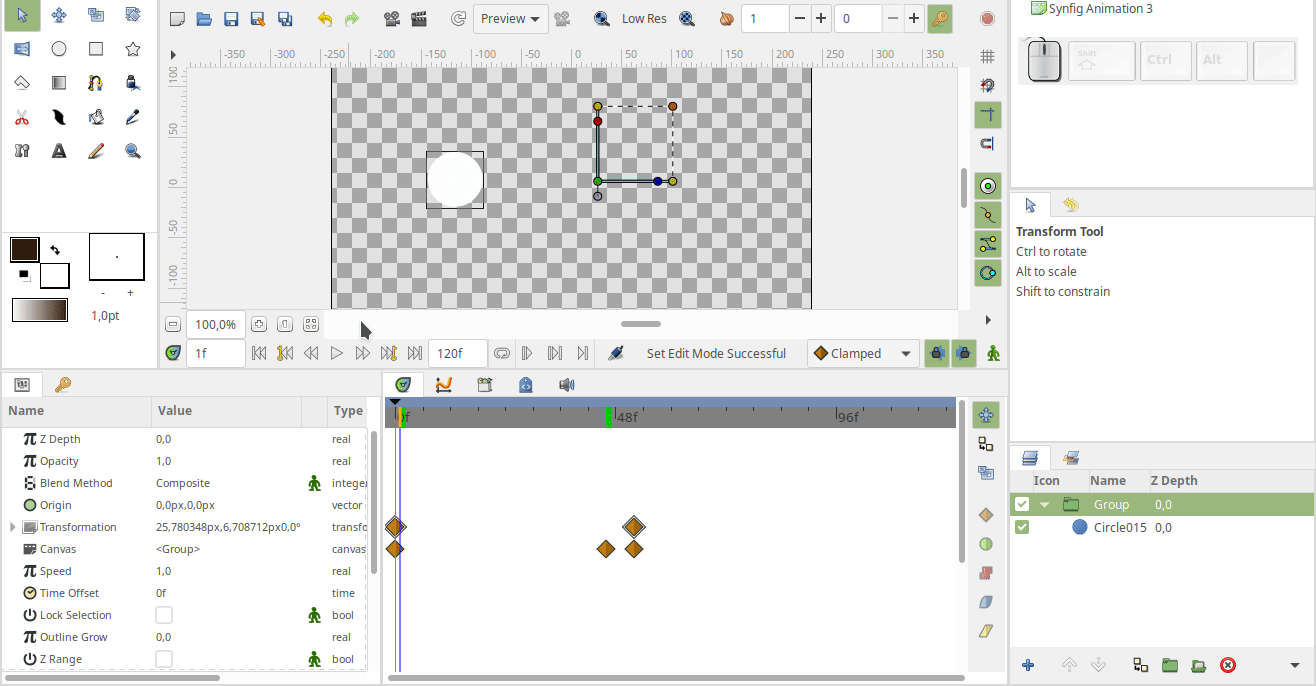Image resolution: width=1316 pixels, height=686 pixels.
Task: Select the Cutout scissors tool
Action: (x=22, y=116)
